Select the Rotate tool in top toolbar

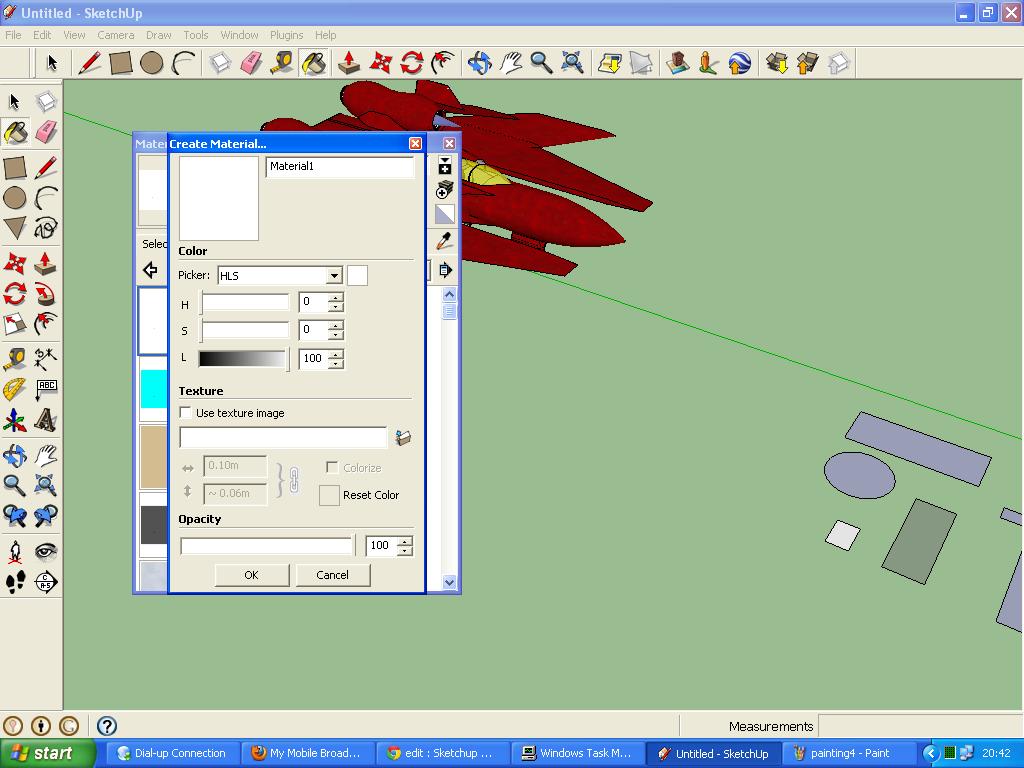(x=411, y=63)
